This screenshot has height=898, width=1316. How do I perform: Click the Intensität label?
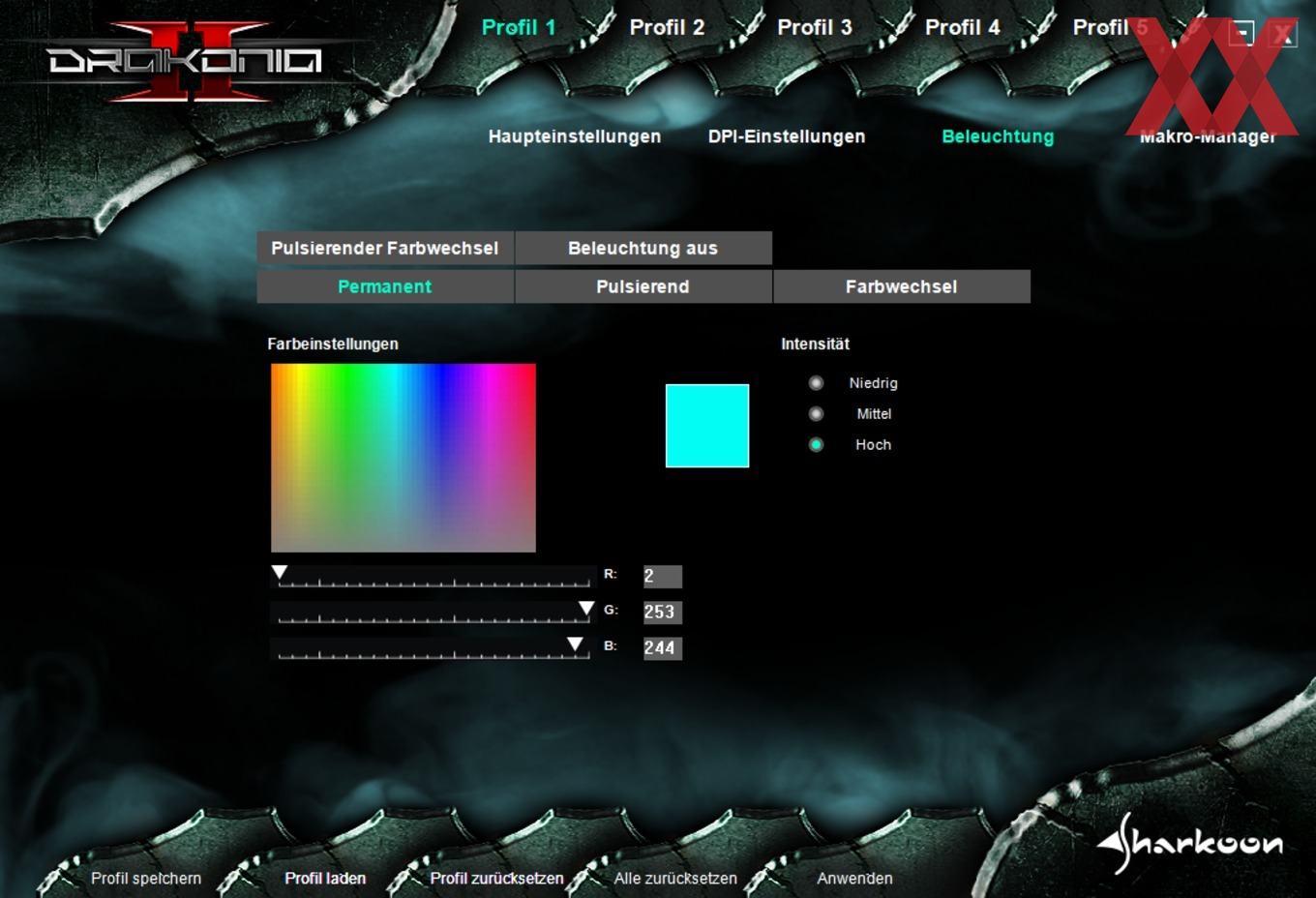click(816, 344)
